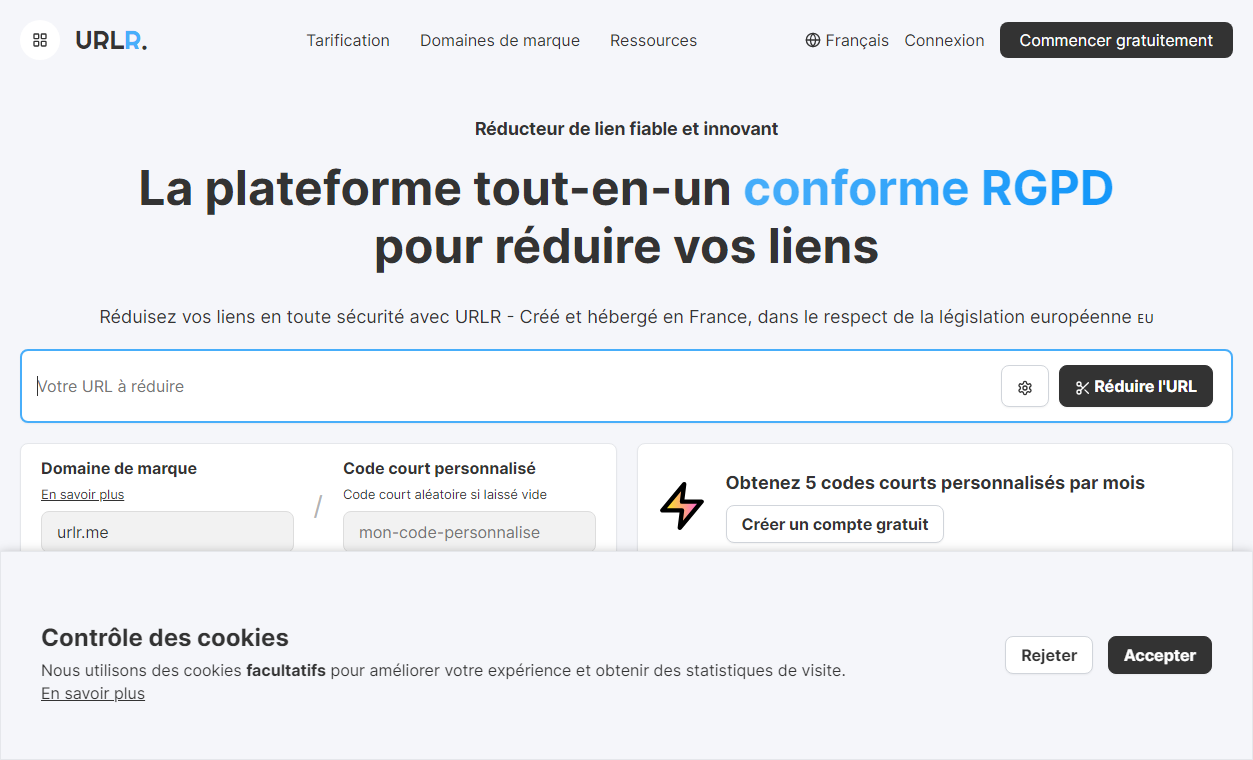Open the grid apps menu icon

pyautogui.click(x=40, y=40)
